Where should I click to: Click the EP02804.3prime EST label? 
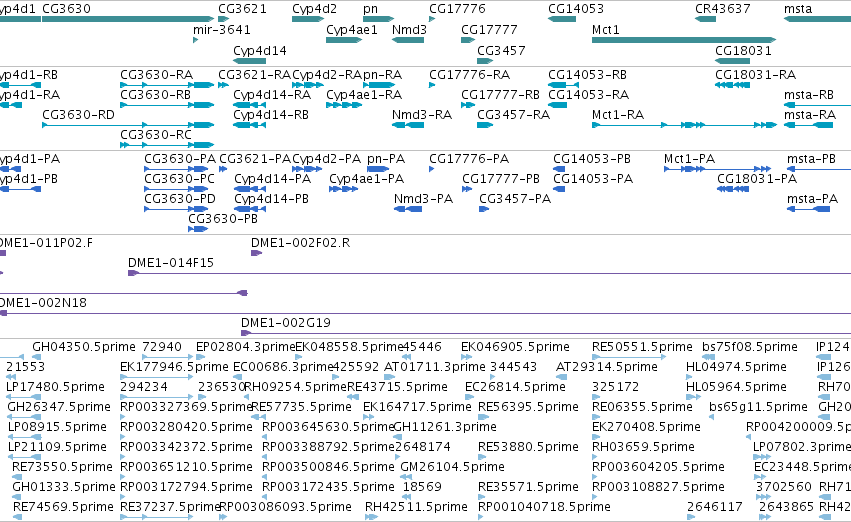click(x=245, y=346)
